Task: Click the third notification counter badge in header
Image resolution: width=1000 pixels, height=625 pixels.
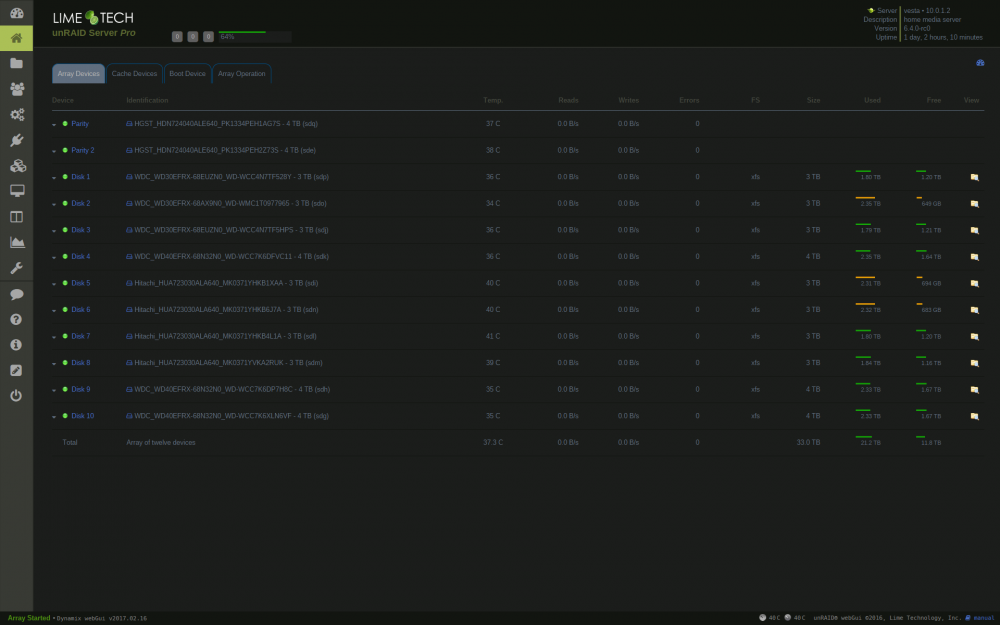Action: tap(208, 37)
